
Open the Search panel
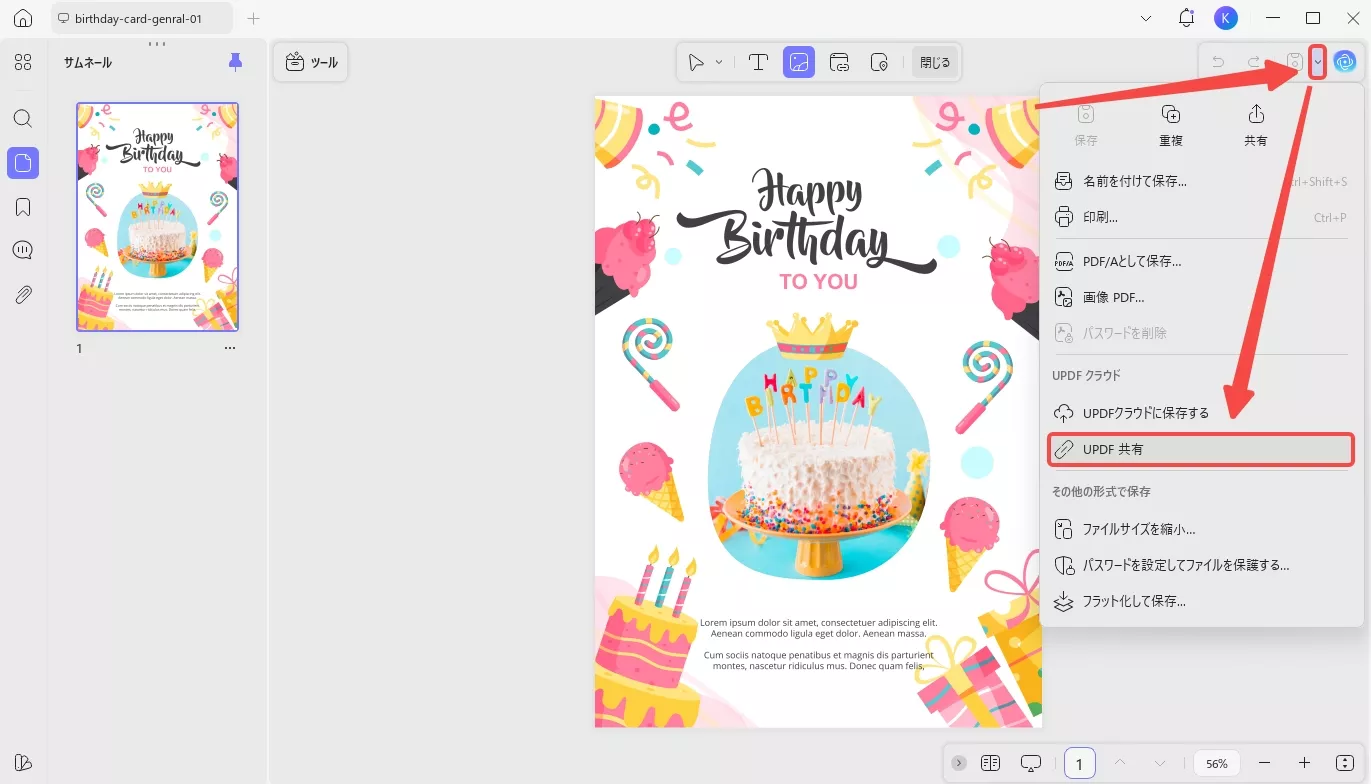point(22,118)
